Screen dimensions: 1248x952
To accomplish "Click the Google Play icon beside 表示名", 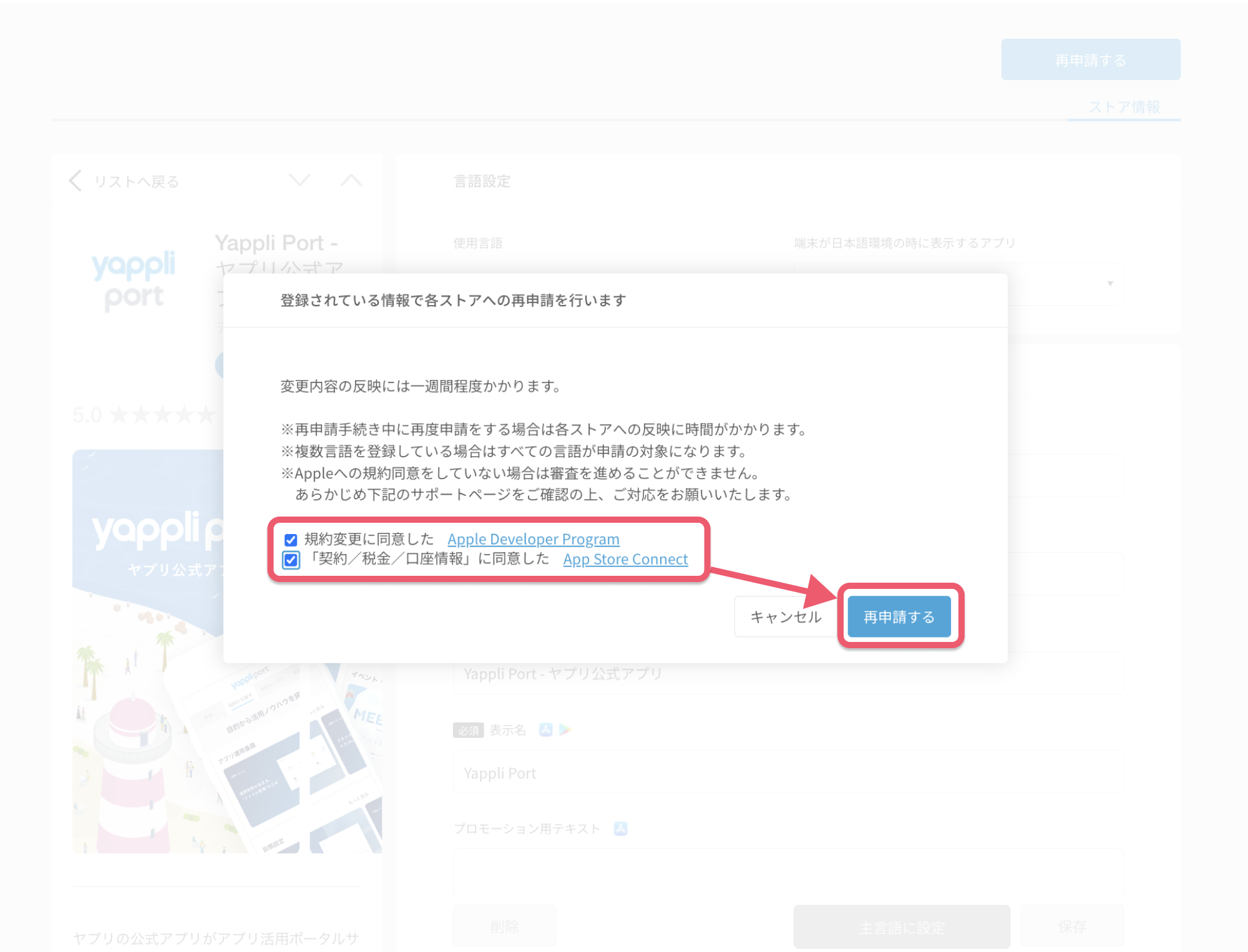I will [x=565, y=730].
